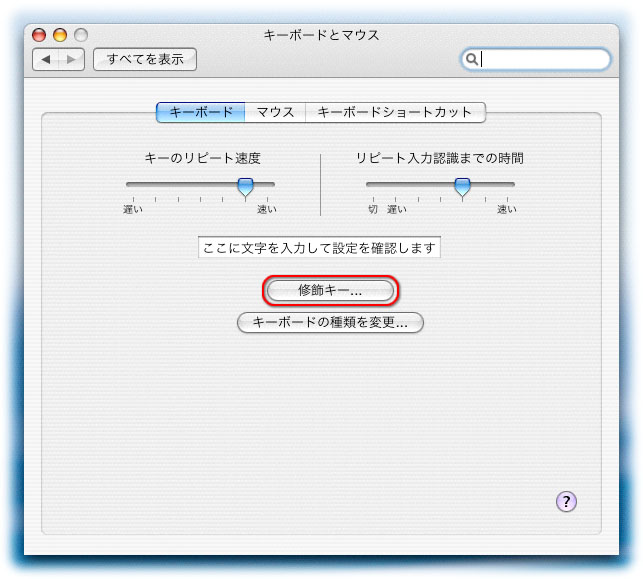The width and height of the screenshot is (643, 579).
Task: Set key repeat speed to the 遅い end
Action: pyautogui.click(x=129, y=185)
